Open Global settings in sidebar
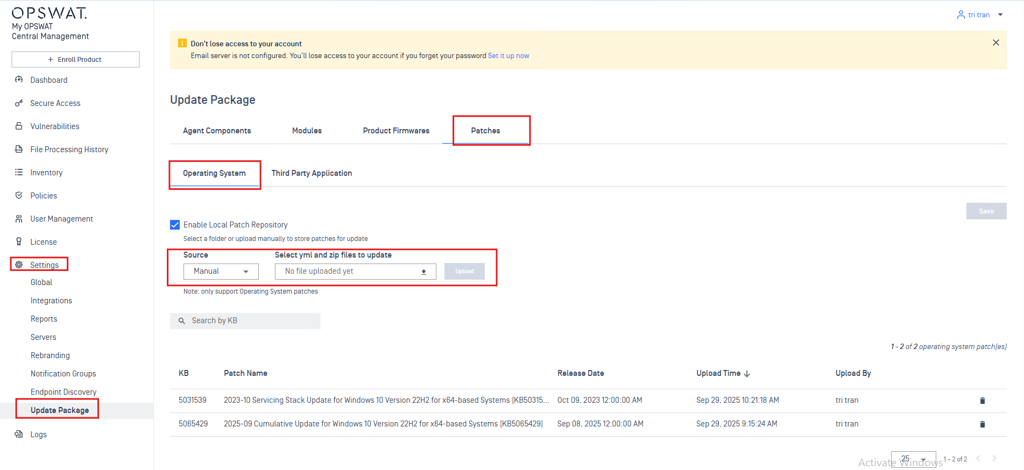The height and width of the screenshot is (470, 1024). tap(41, 283)
